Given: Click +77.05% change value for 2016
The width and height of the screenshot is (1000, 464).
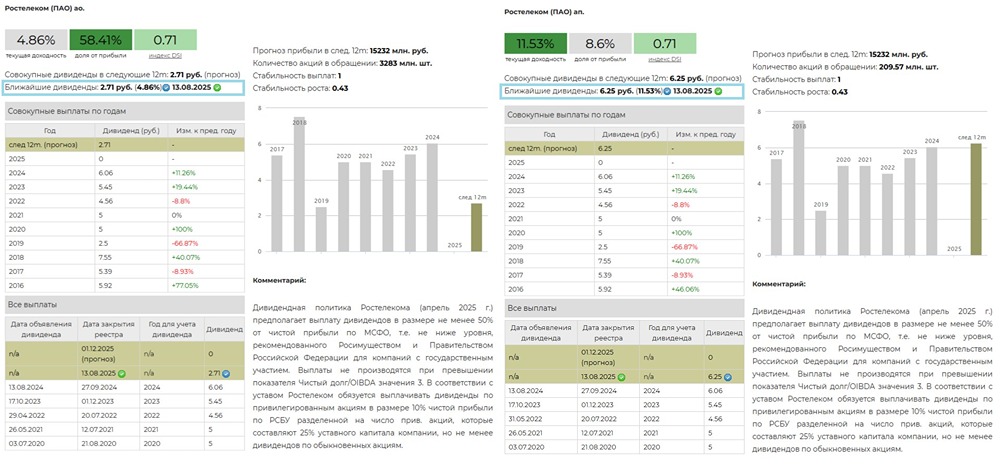Looking at the screenshot, I should point(186,286).
